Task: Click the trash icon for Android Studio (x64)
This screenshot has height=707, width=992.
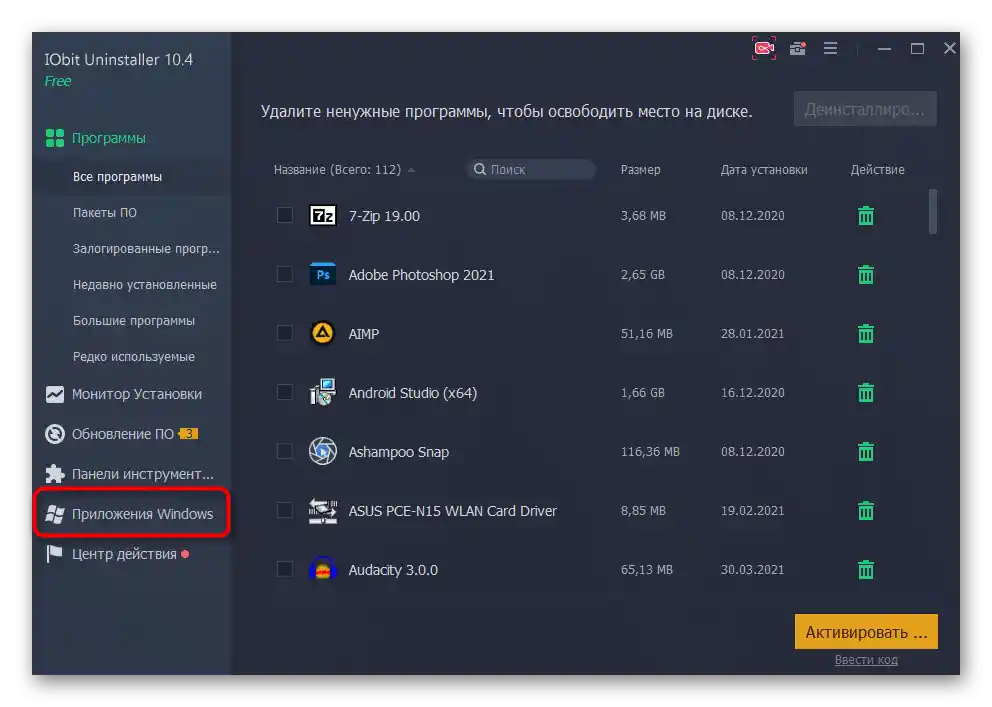Action: 865,393
